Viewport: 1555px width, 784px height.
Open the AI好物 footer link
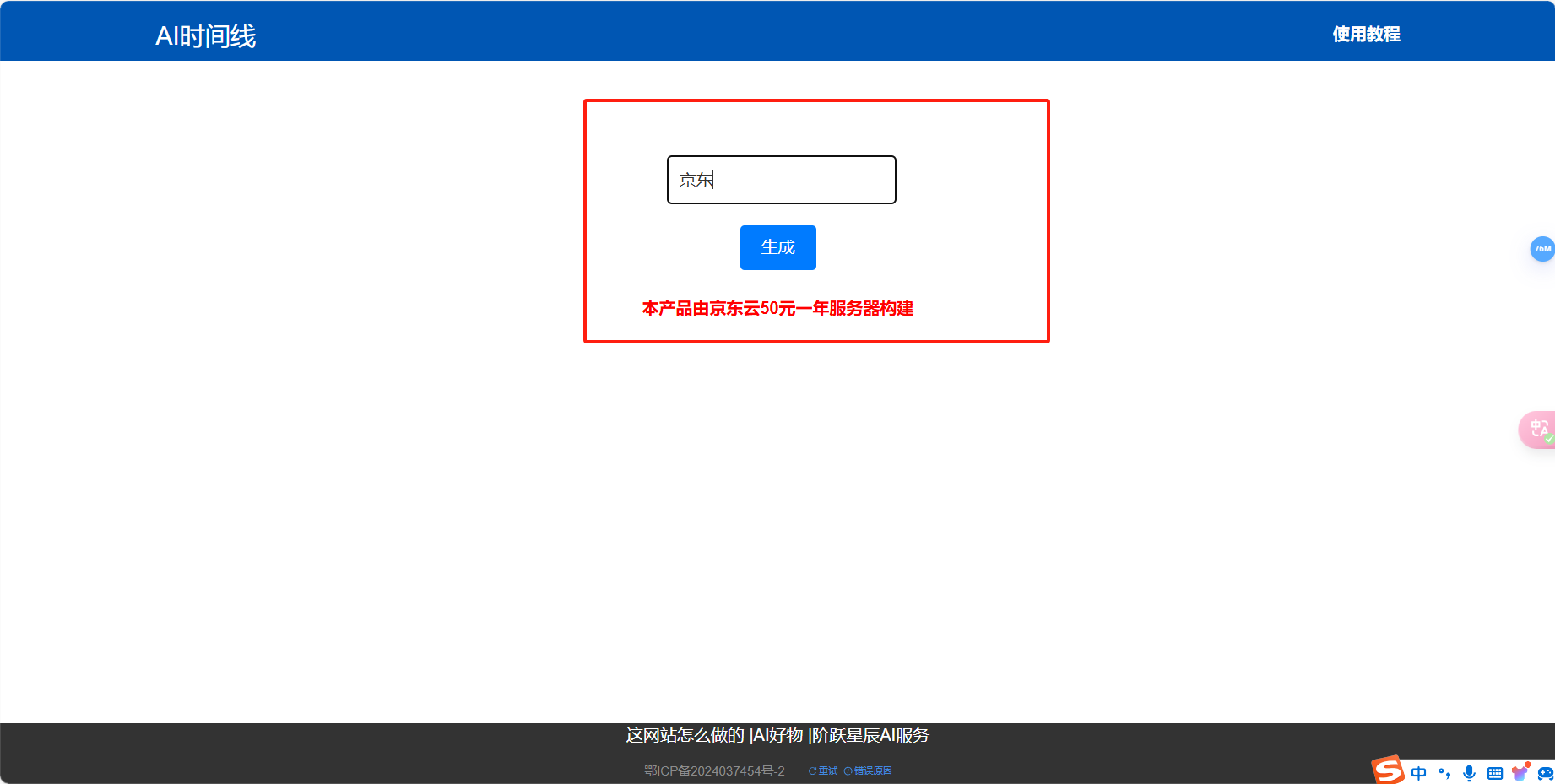click(x=777, y=736)
